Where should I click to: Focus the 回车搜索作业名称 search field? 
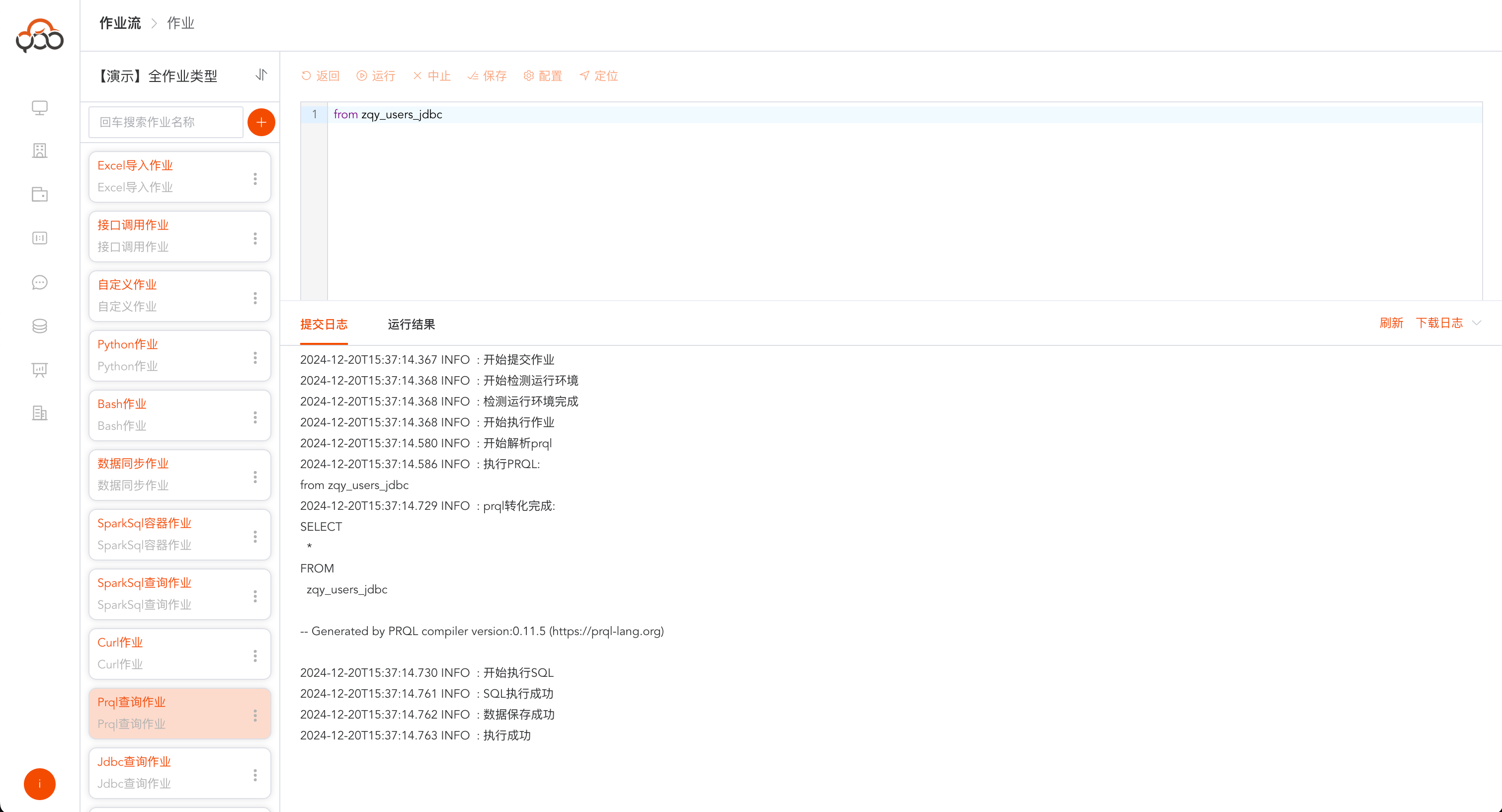(x=166, y=122)
